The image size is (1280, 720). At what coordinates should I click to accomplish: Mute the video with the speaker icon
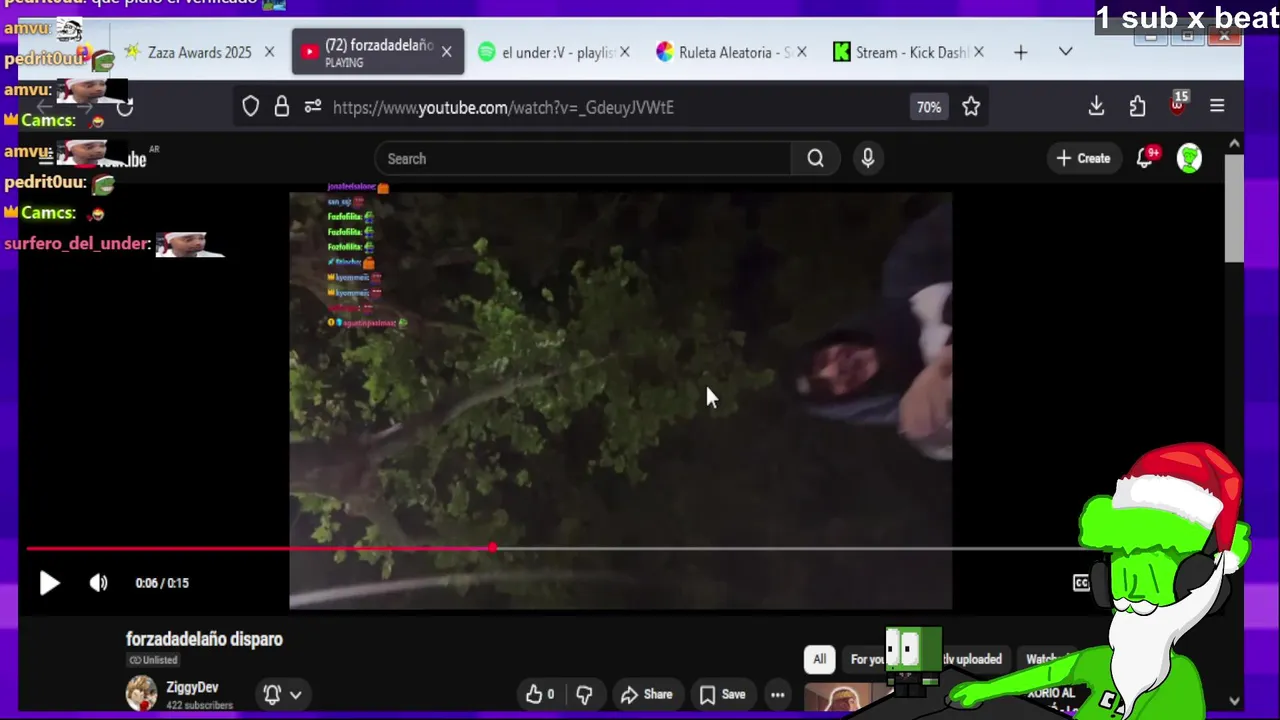click(98, 583)
